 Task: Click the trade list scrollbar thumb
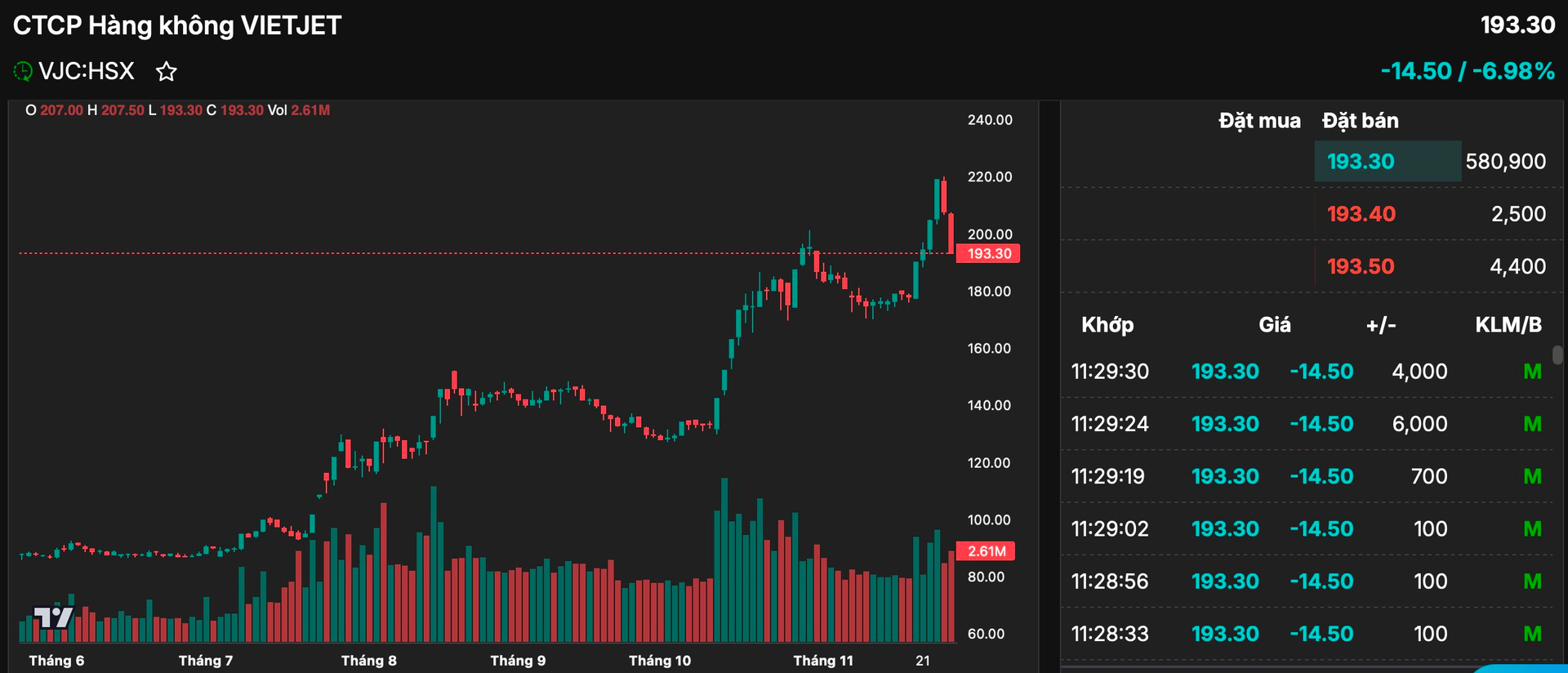(1557, 354)
